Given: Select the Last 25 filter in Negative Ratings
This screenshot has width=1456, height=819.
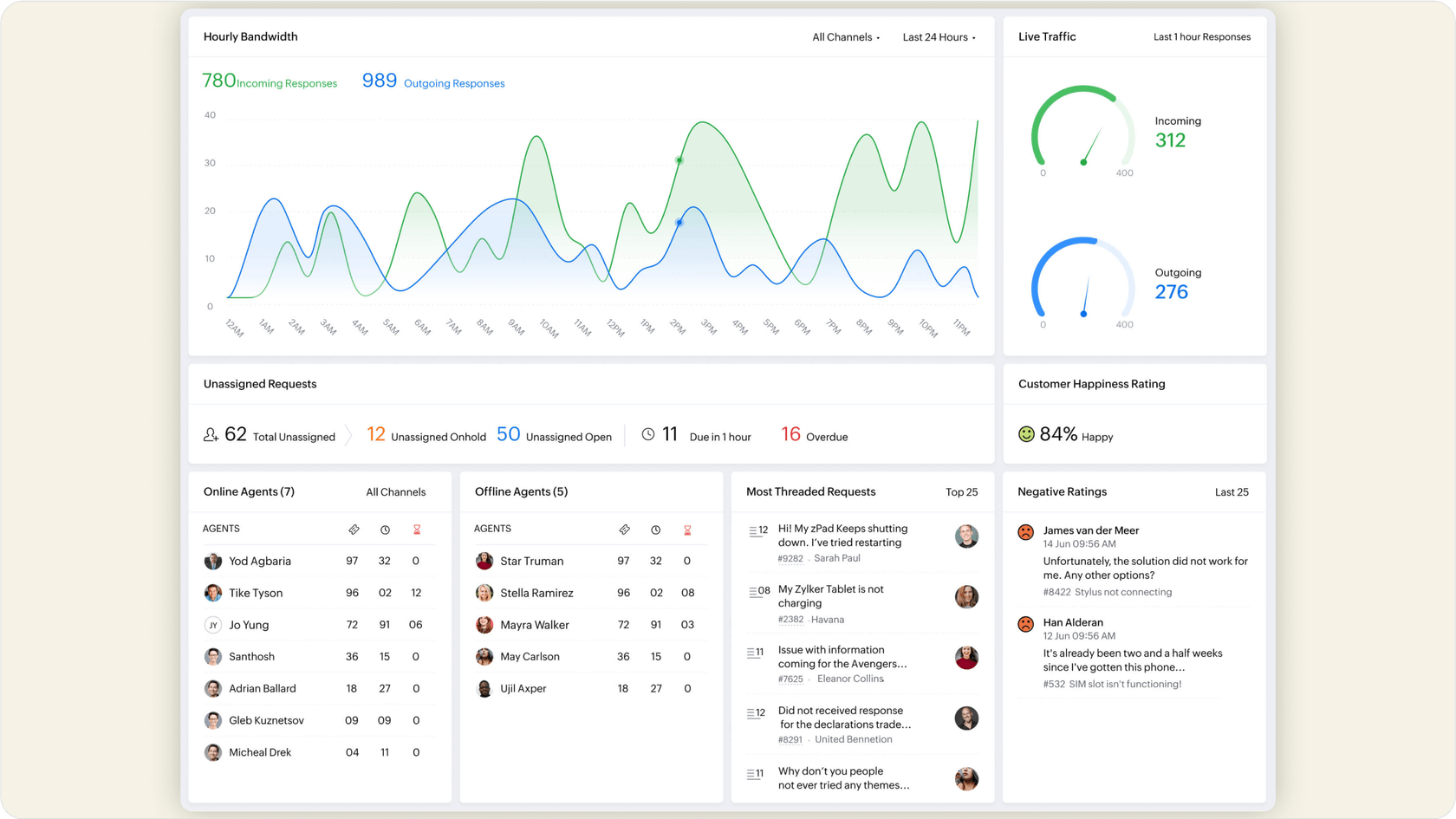Looking at the screenshot, I should (1232, 492).
